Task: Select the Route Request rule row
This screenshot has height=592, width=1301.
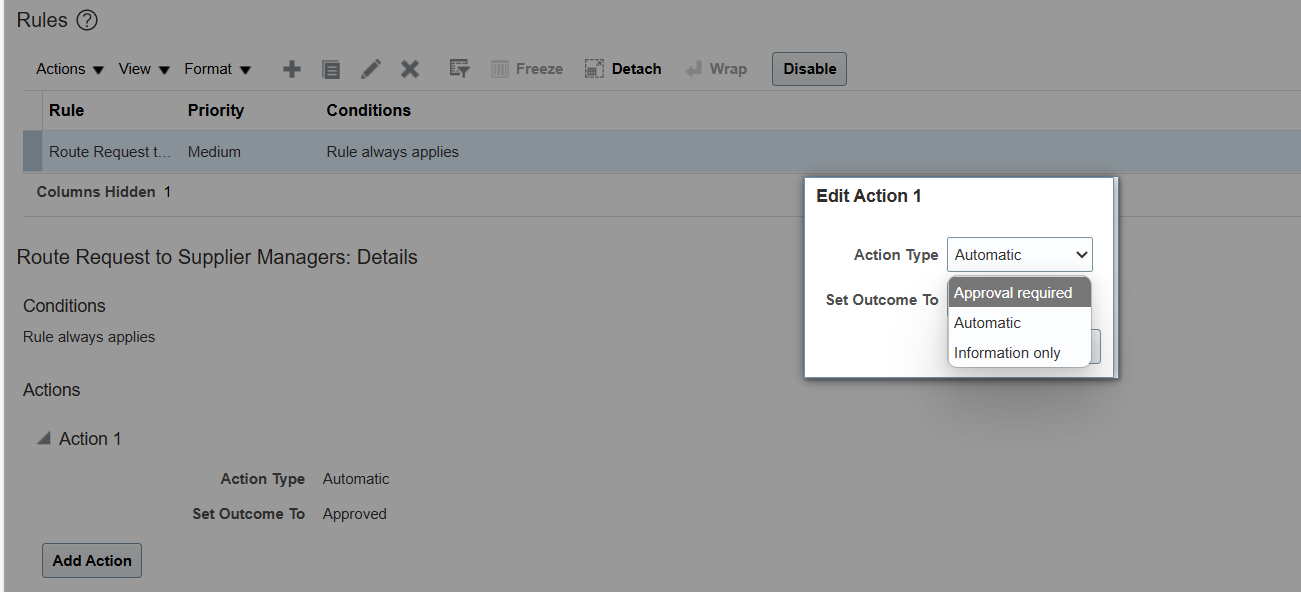Action: point(661,152)
